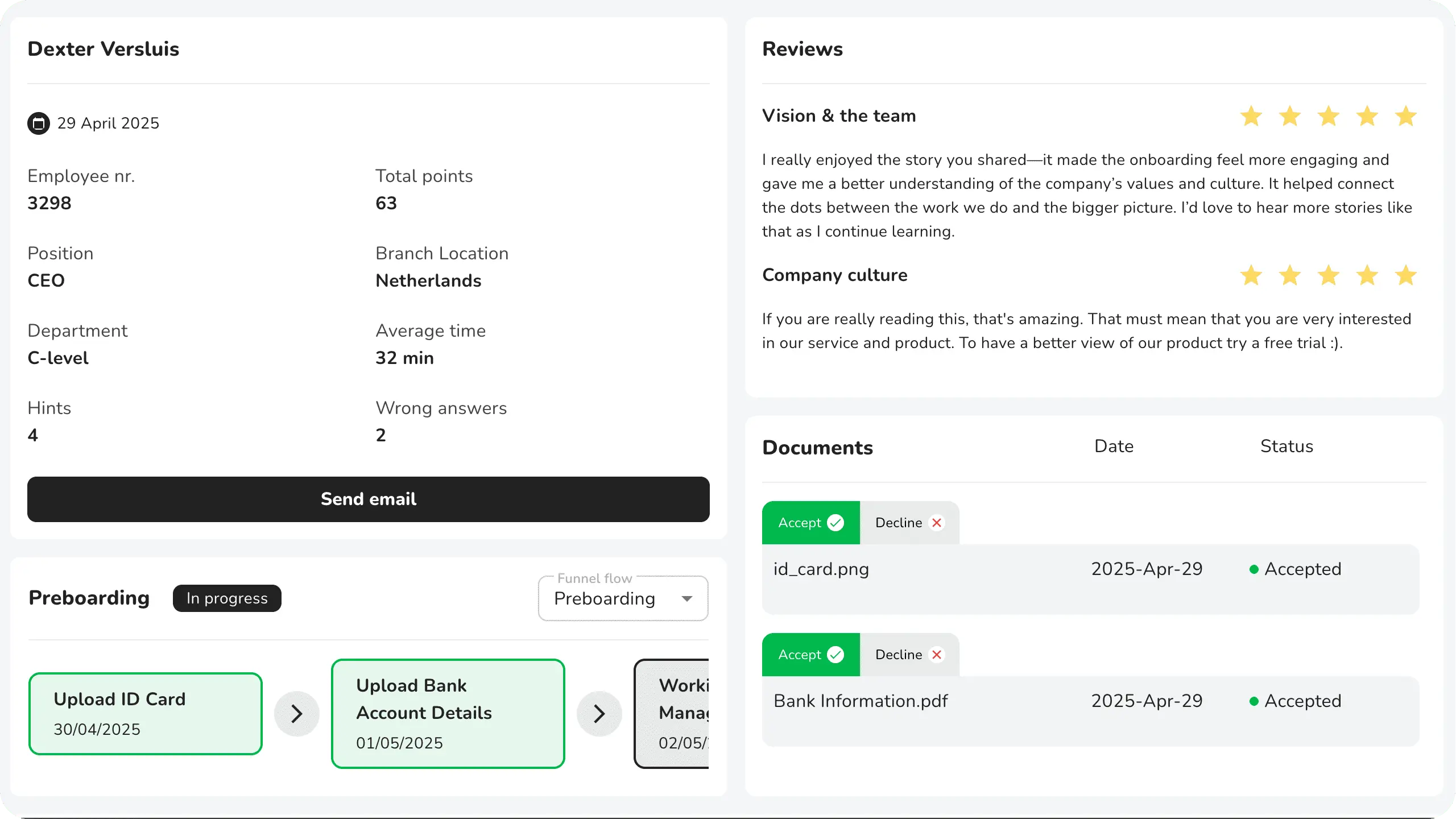Click the third star of Vision & the team
1456x819 pixels.
pos(1328,116)
